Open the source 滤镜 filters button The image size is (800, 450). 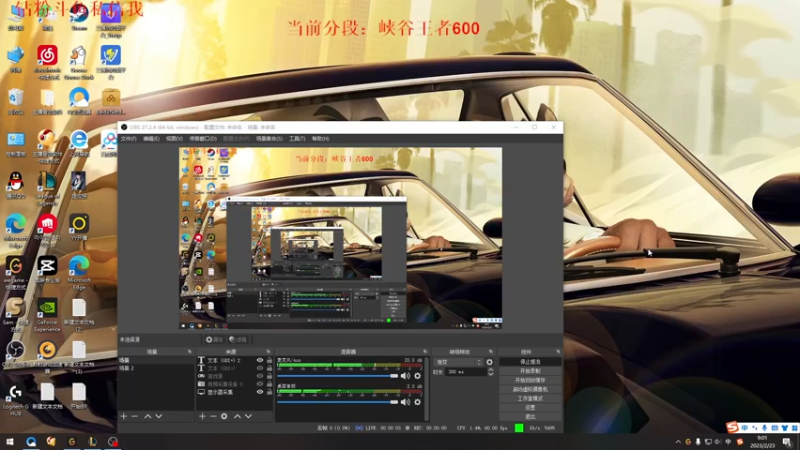(238, 340)
